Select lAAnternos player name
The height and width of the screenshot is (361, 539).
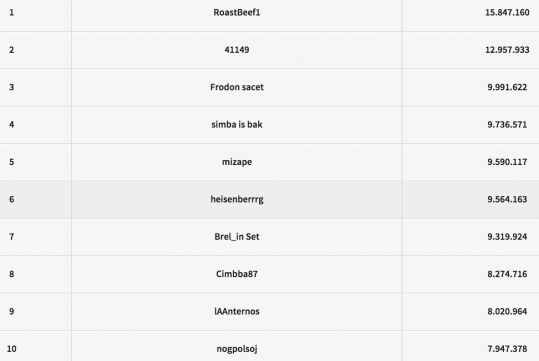(x=236, y=311)
